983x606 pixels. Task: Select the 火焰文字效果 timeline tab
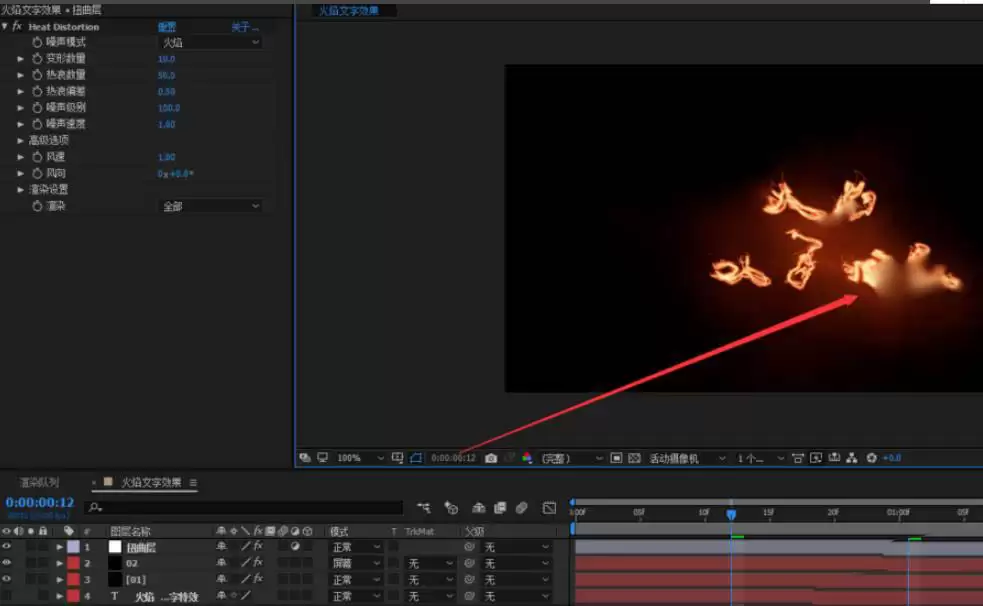coord(151,483)
